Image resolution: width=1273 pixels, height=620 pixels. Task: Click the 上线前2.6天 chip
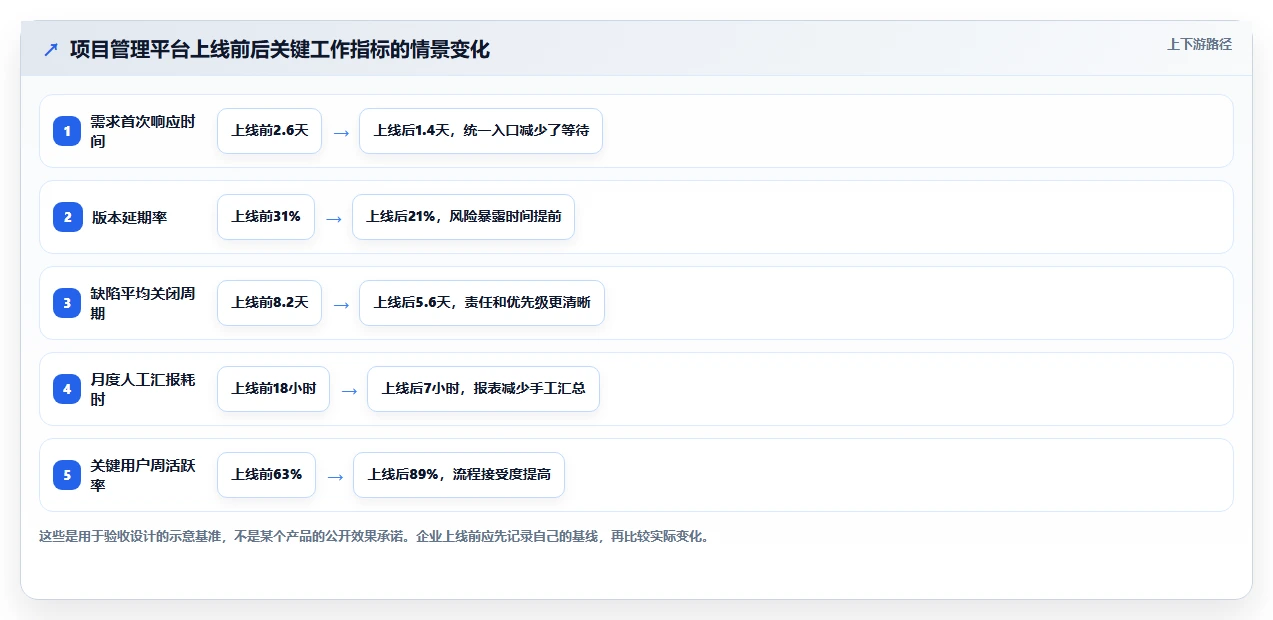[269, 131]
